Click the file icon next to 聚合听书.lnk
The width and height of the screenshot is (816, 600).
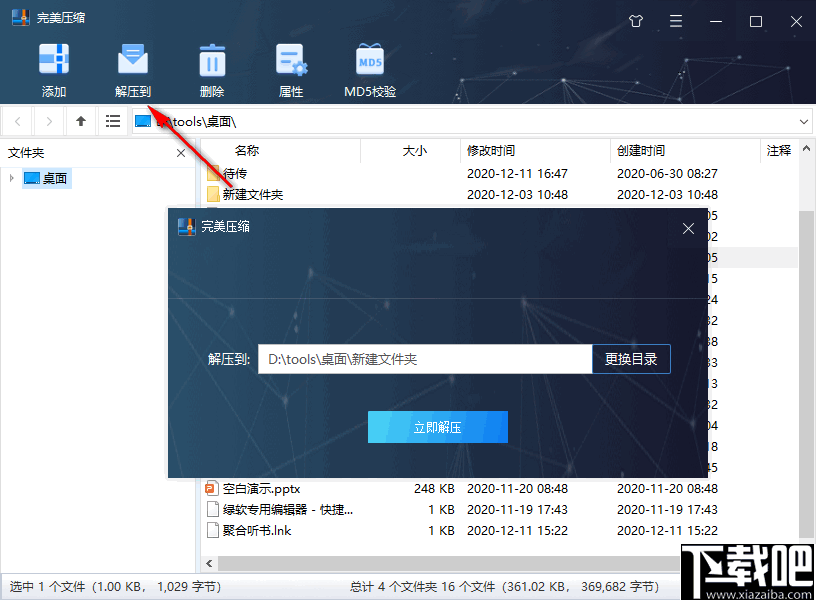click(212, 530)
